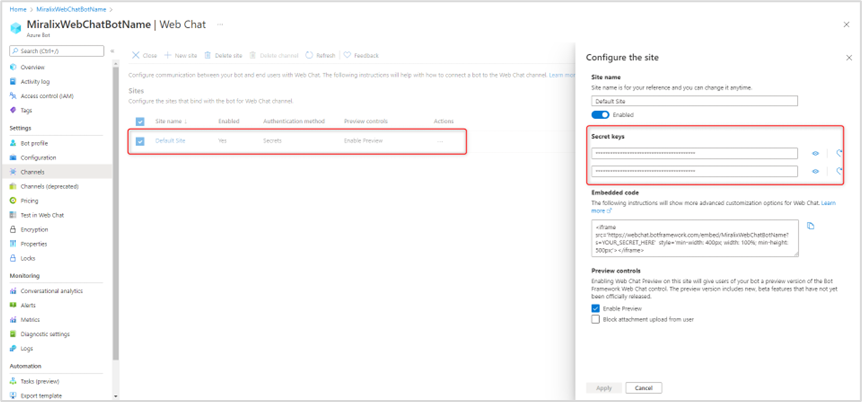The width and height of the screenshot is (862, 402).
Task: Click Feedback heart button
Action: (x=361, y=56)
